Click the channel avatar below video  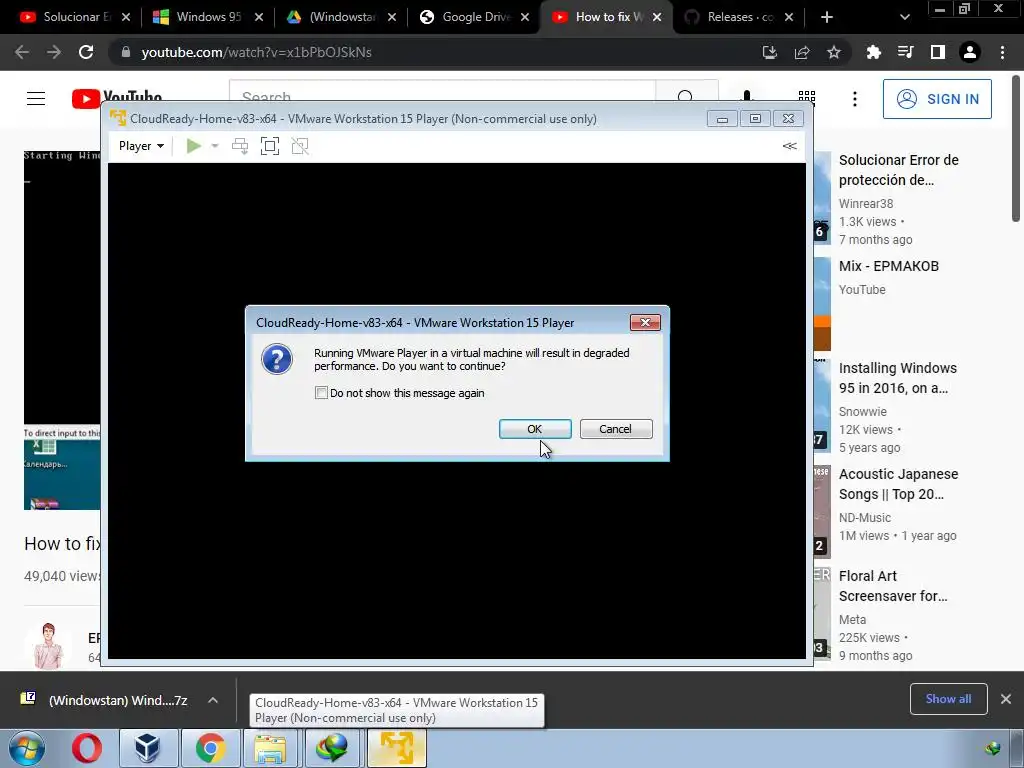coord(48,645)
